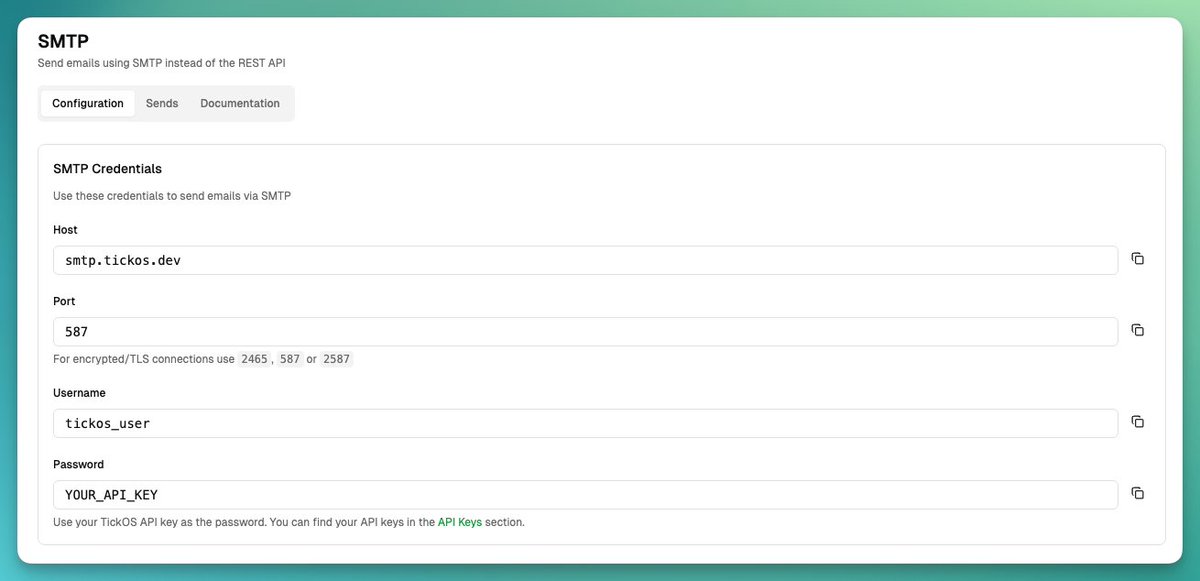1200x581 pixels.
Task: Click the Password label
Action: click(x=78, y=465)
